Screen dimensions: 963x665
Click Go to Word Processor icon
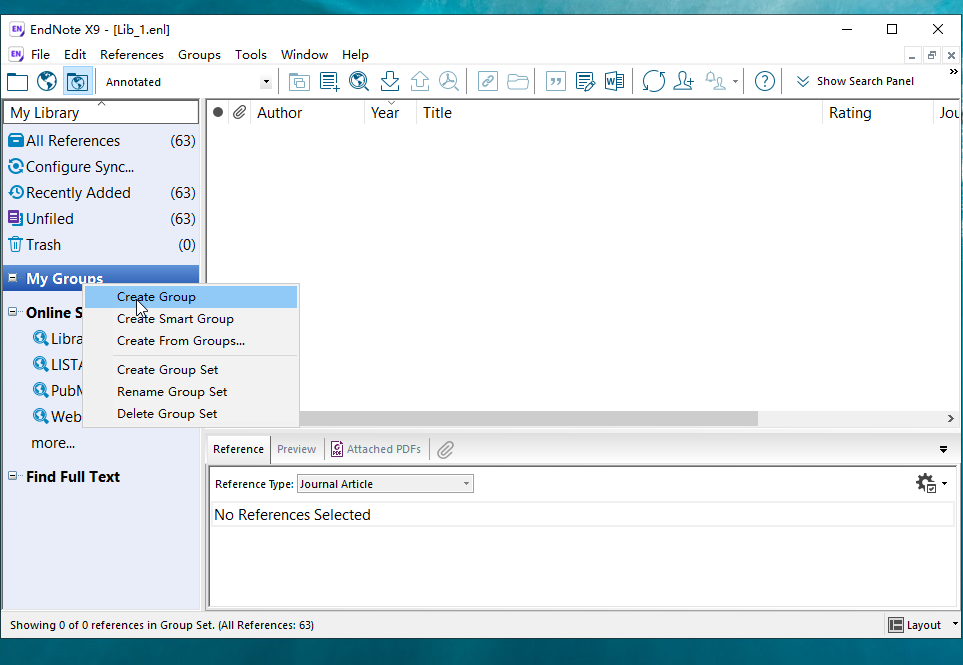click(x=614, y=81)
